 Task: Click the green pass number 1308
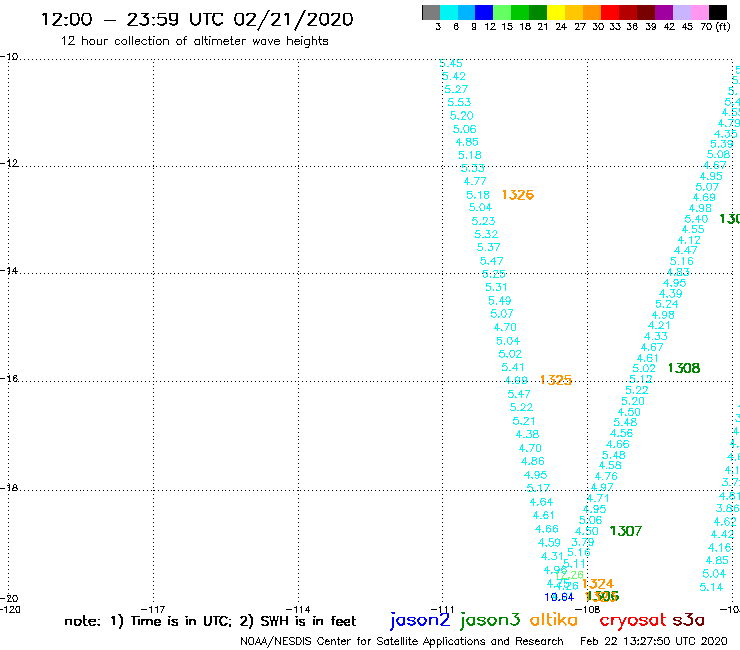(x=684, y=368)
